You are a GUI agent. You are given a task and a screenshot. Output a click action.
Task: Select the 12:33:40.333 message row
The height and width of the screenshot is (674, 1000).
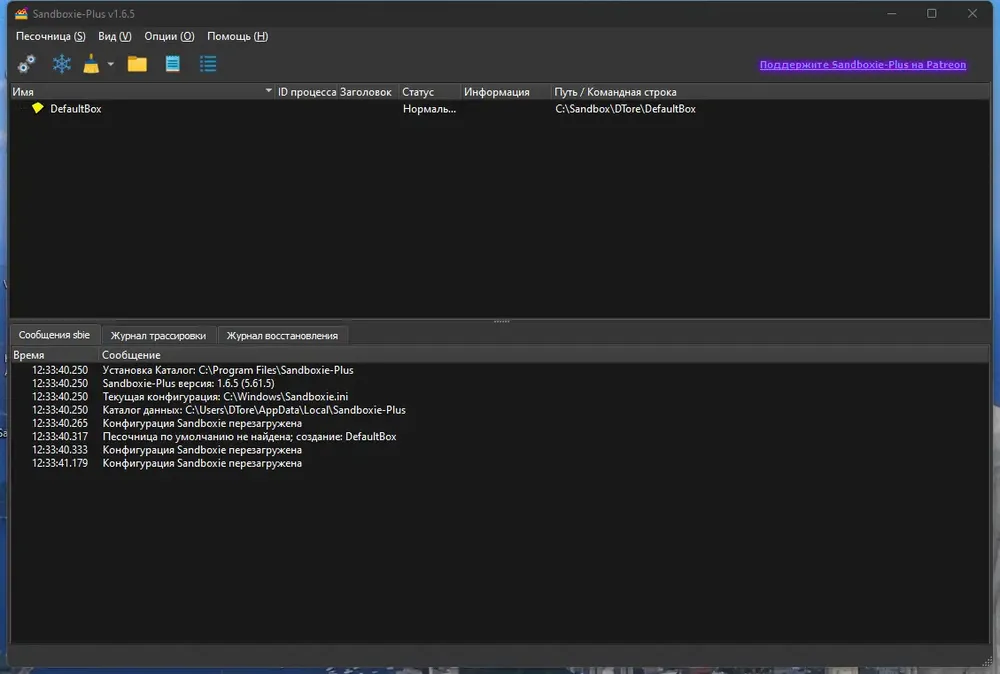pyautogui.click(x=500, y=450)
